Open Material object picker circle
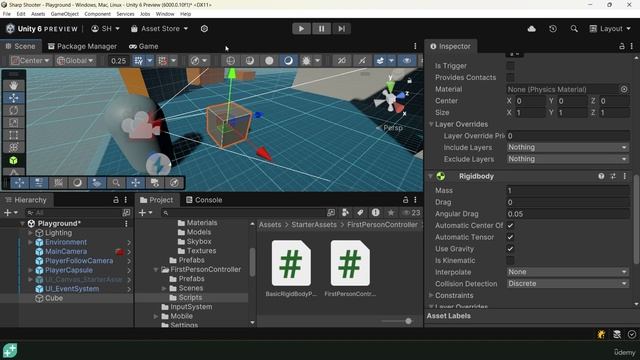 tap(624, 89)
